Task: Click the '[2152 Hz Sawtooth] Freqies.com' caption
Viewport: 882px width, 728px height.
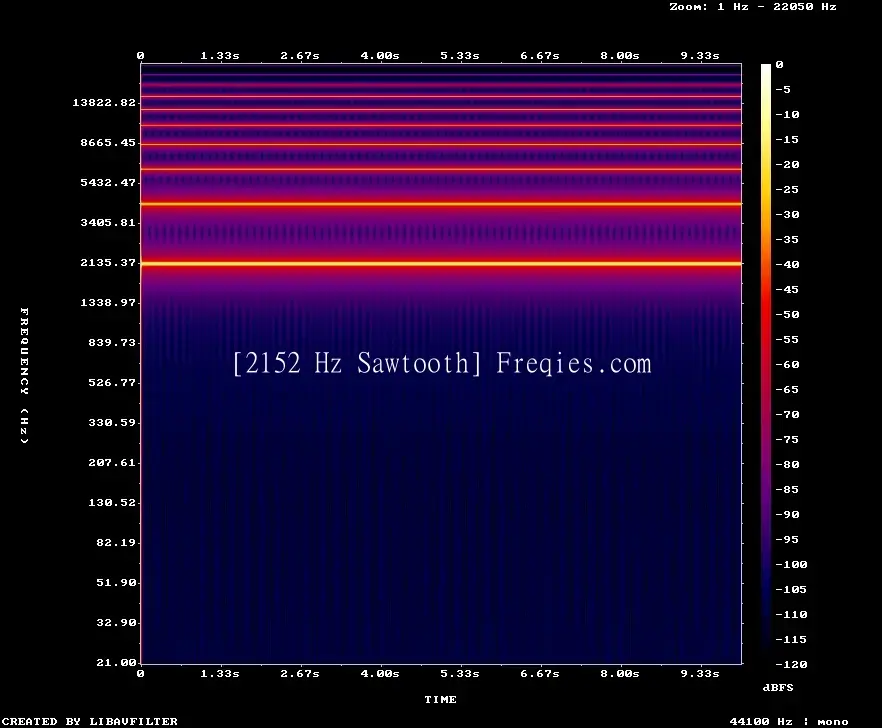Action: pyautogui.click(x=442, y=363)
